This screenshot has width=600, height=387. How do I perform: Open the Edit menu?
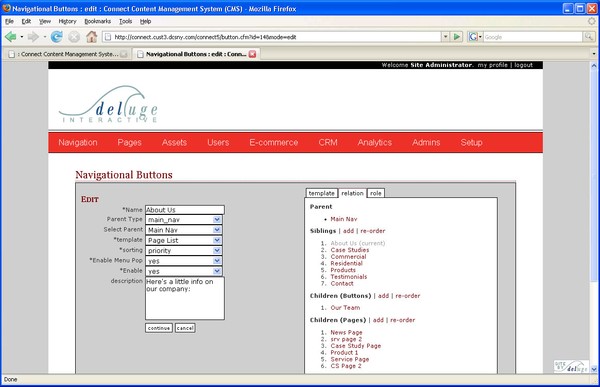tap(26, 21)
